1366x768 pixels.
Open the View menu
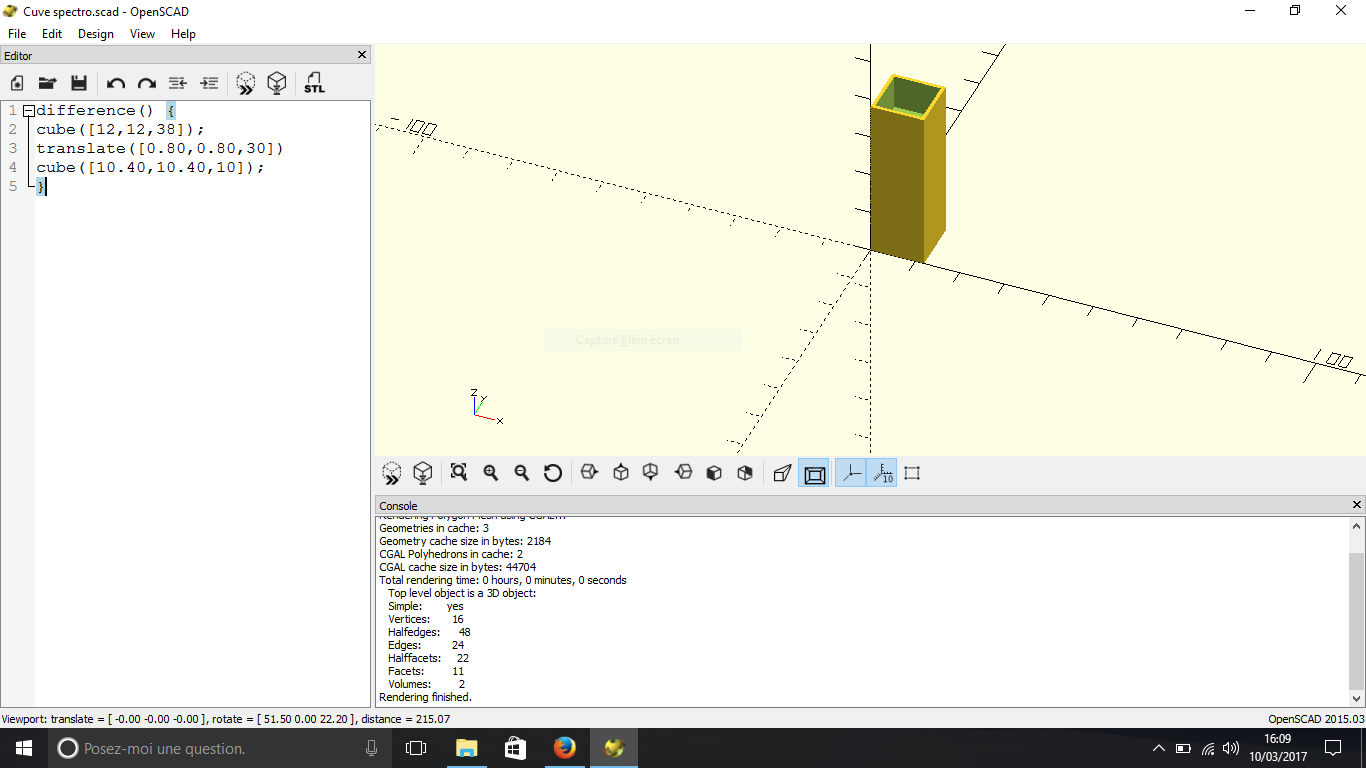click(x=142, y=34)
